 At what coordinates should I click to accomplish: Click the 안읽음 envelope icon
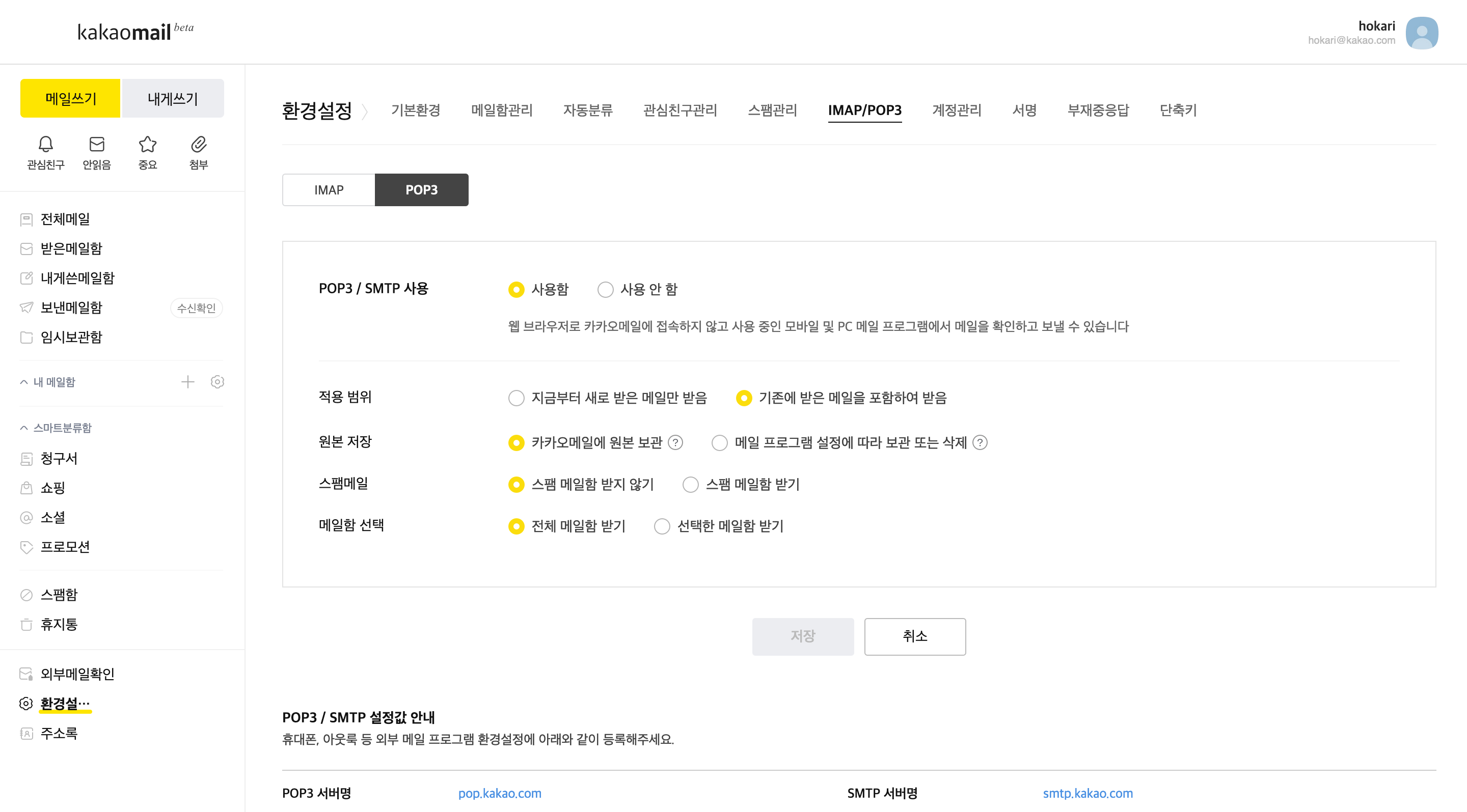pyautogui.click(x=97, y=145)
